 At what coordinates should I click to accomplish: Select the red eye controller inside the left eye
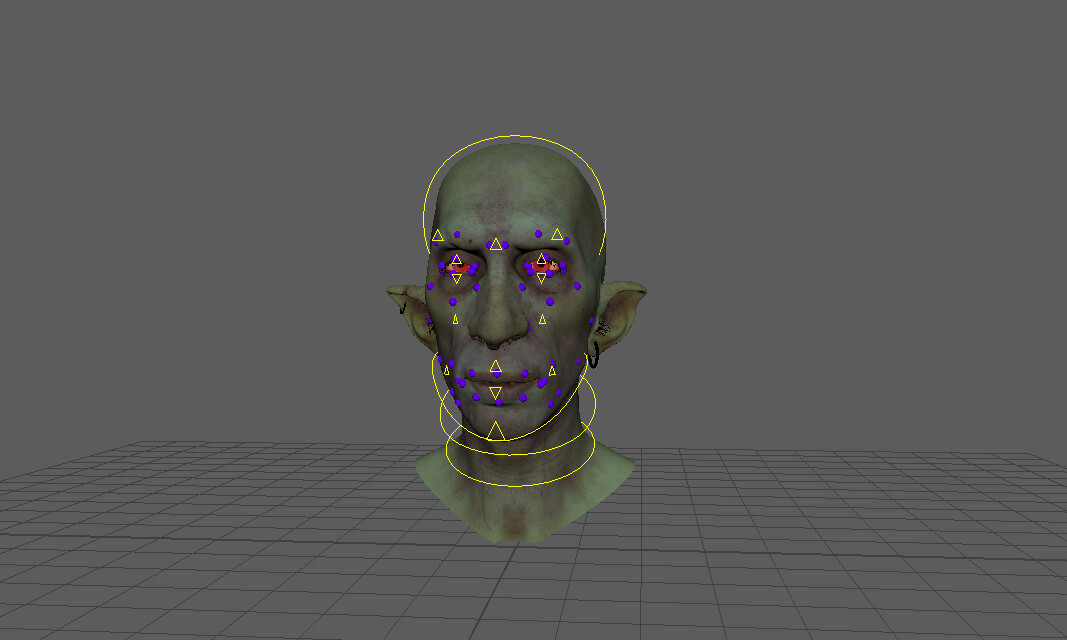460,265
